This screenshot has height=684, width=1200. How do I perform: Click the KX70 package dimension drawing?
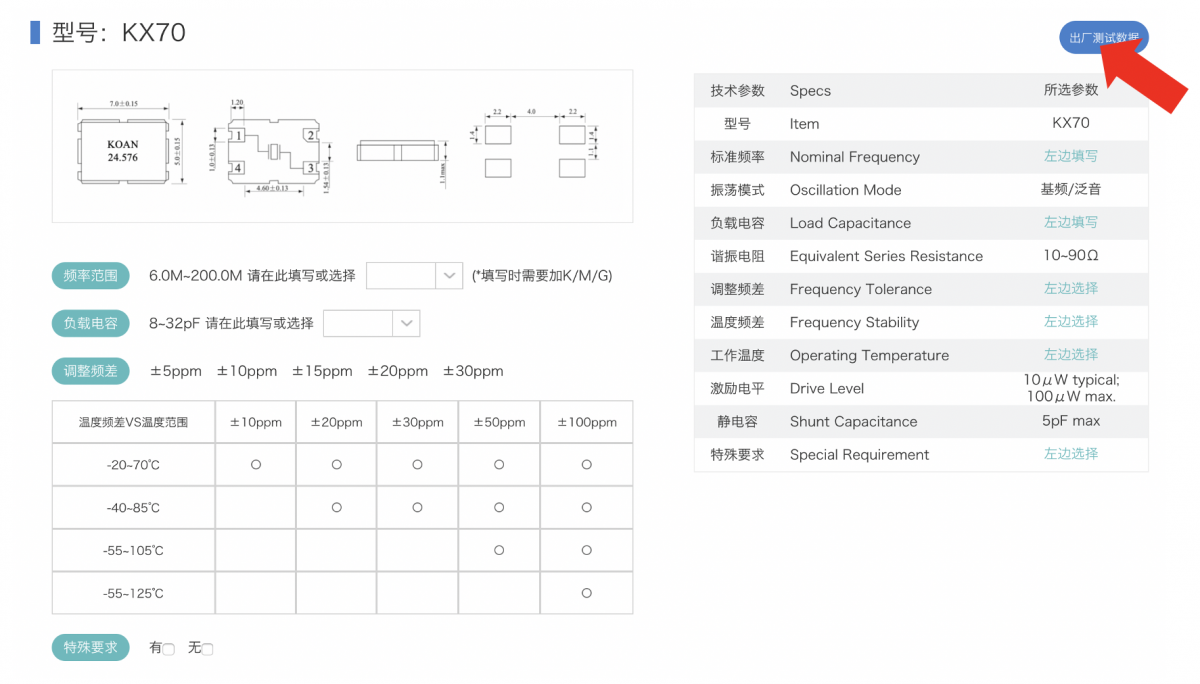[x=342, y=146]
